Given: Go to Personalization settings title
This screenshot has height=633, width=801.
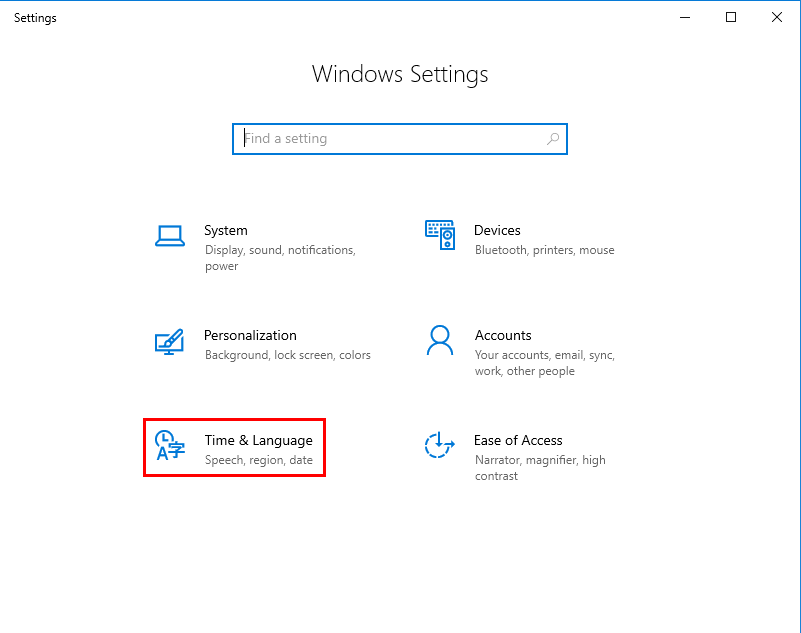Looking at the screenshot, I should point(250,335).
